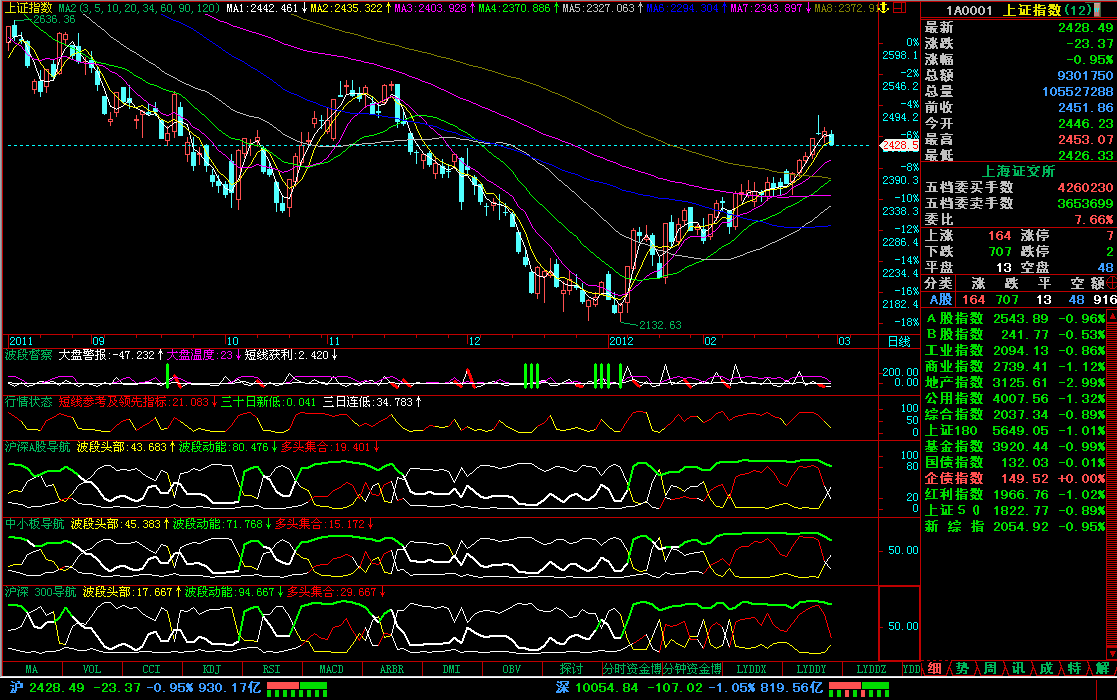Open 企债指数 row in index list
The width and height of the screenshot is (1117, 700).
(953, 478)
